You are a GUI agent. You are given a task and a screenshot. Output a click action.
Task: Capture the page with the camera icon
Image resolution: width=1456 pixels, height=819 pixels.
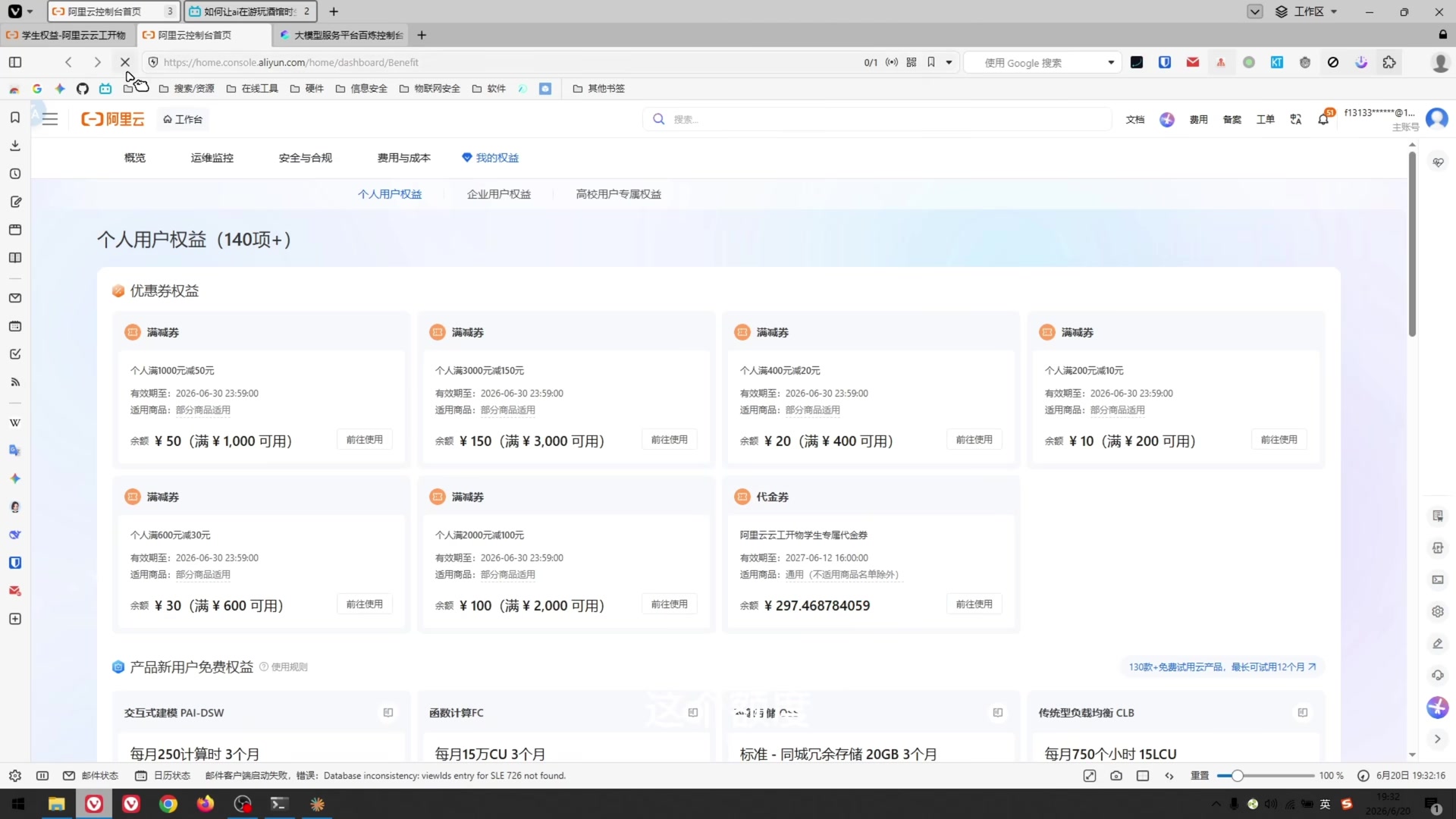[1116, 776]
